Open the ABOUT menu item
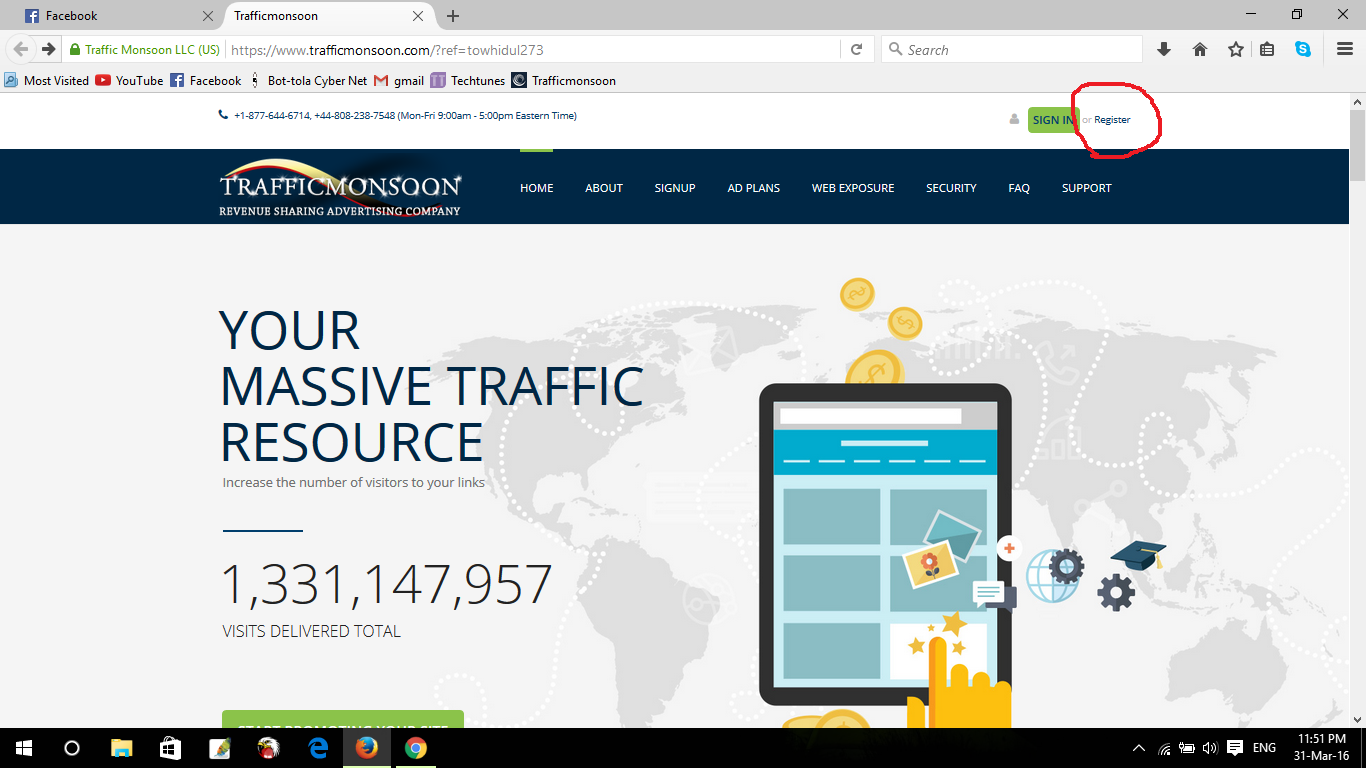Image resolution: width=1366 pixels, height=768 pixels. (x=604, y=188)
